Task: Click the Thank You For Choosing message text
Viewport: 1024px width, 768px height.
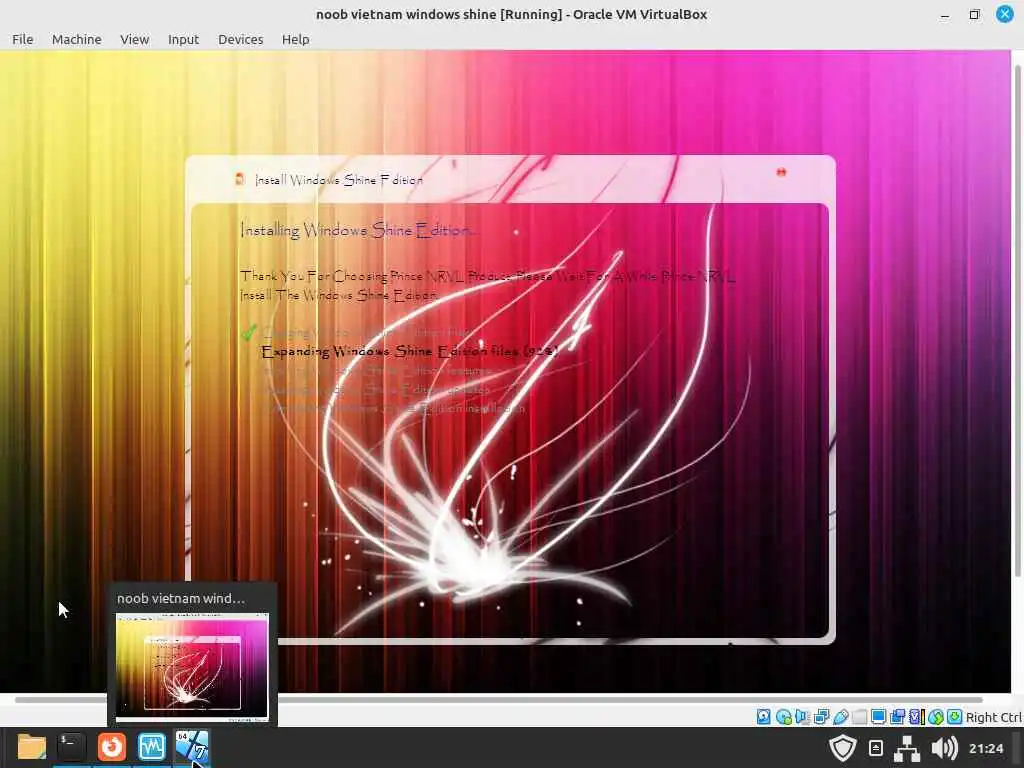Action: tap(487, 285)
